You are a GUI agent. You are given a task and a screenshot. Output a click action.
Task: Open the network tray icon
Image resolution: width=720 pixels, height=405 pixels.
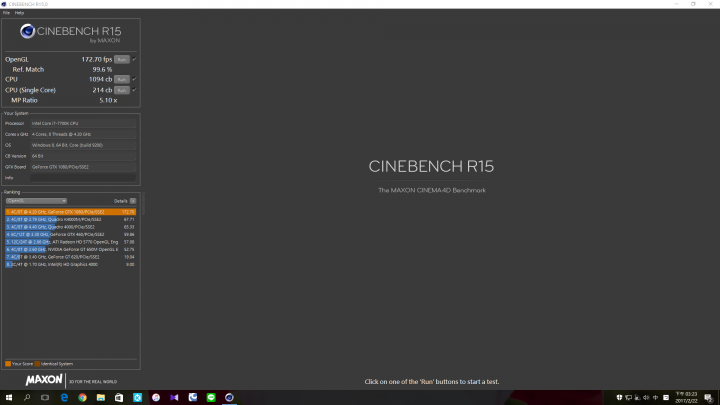[x=637, y=398]
